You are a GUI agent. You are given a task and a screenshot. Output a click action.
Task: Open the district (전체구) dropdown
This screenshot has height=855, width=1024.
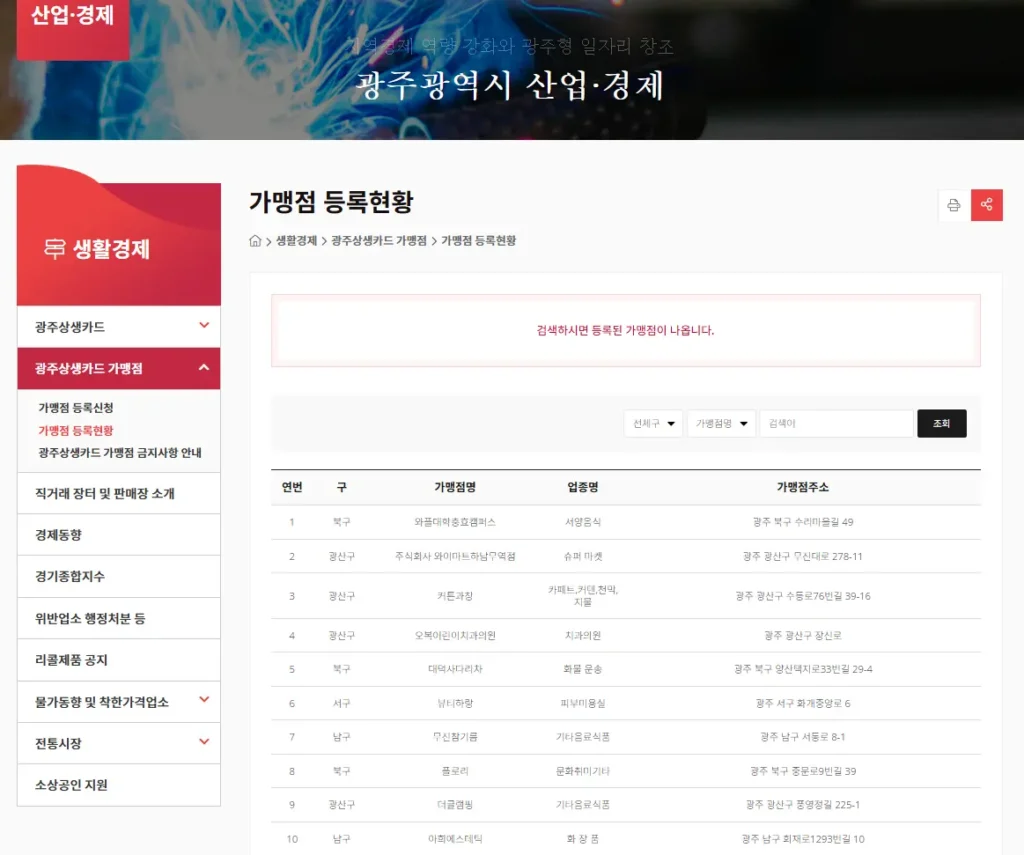654,424
